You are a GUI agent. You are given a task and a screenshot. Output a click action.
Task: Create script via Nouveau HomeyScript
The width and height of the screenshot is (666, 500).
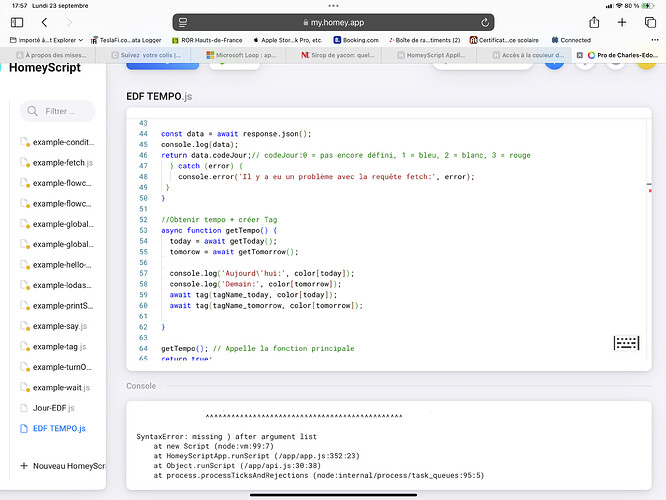(x=63, y=466)
